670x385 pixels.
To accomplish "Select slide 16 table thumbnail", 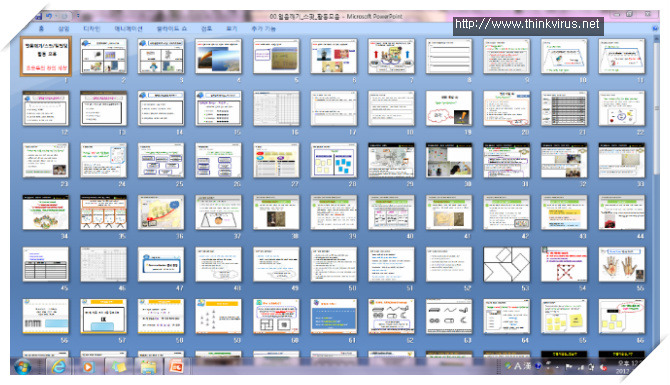I will [276, 108].
